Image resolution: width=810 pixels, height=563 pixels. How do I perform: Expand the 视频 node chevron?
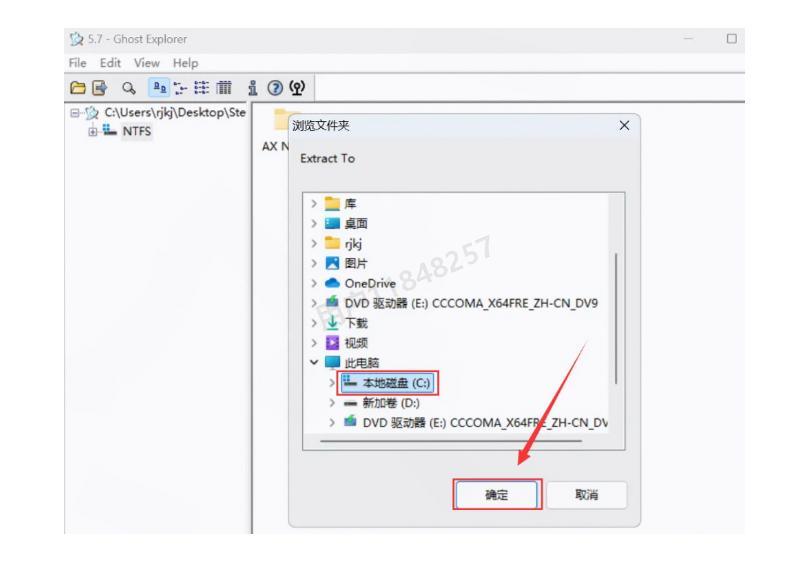314,342
